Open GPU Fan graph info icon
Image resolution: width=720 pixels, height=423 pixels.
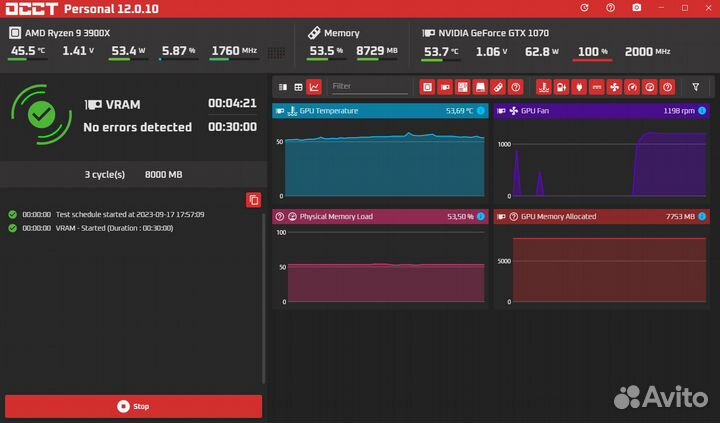tap(702, 111)
